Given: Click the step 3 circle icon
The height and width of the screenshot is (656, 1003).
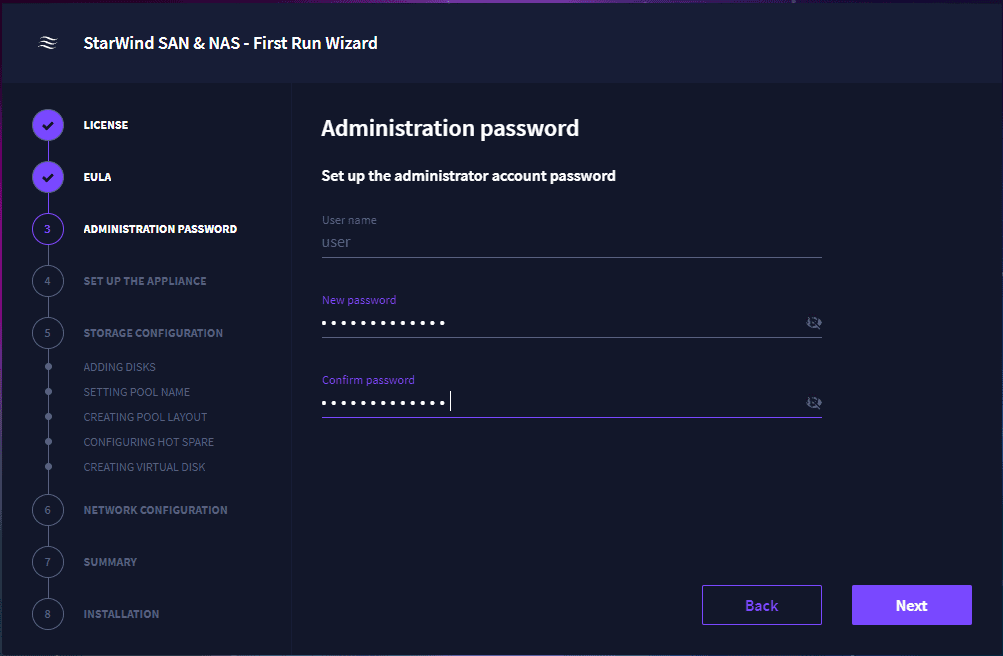Looking at the screenshot, I should [x=48, y=229].
